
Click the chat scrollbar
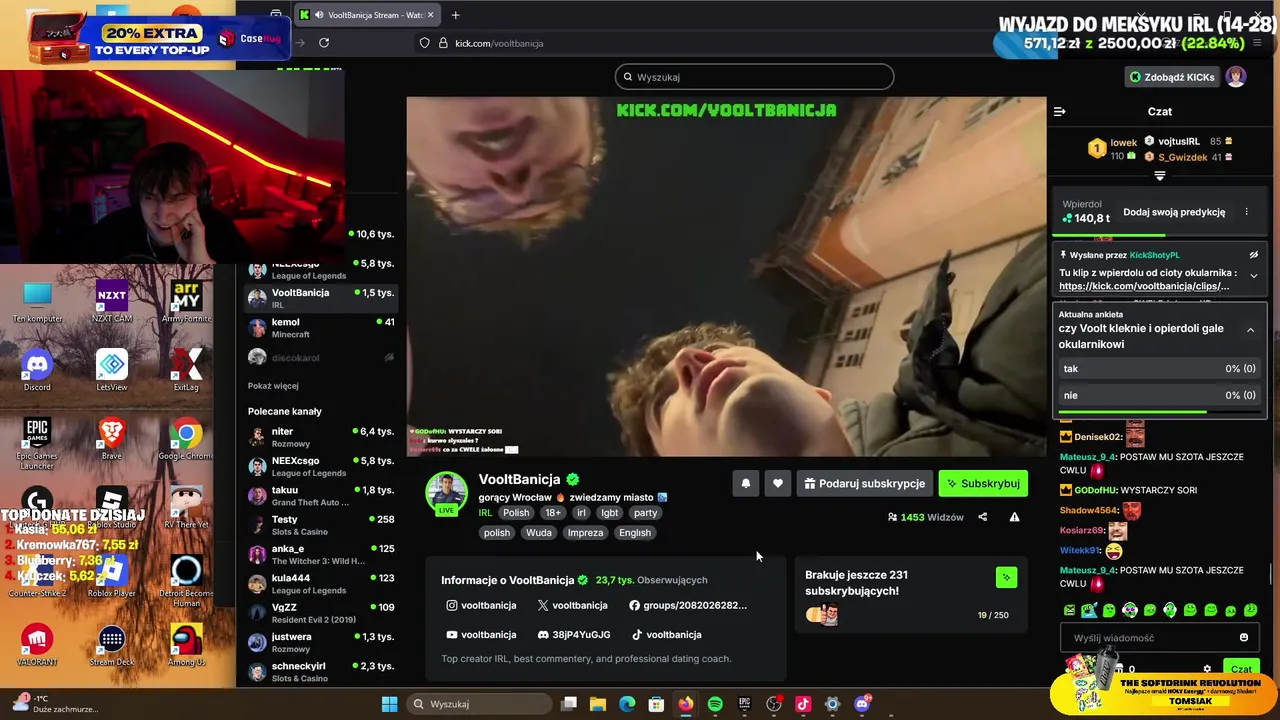pyautogui.click(x=1271, y=575)
